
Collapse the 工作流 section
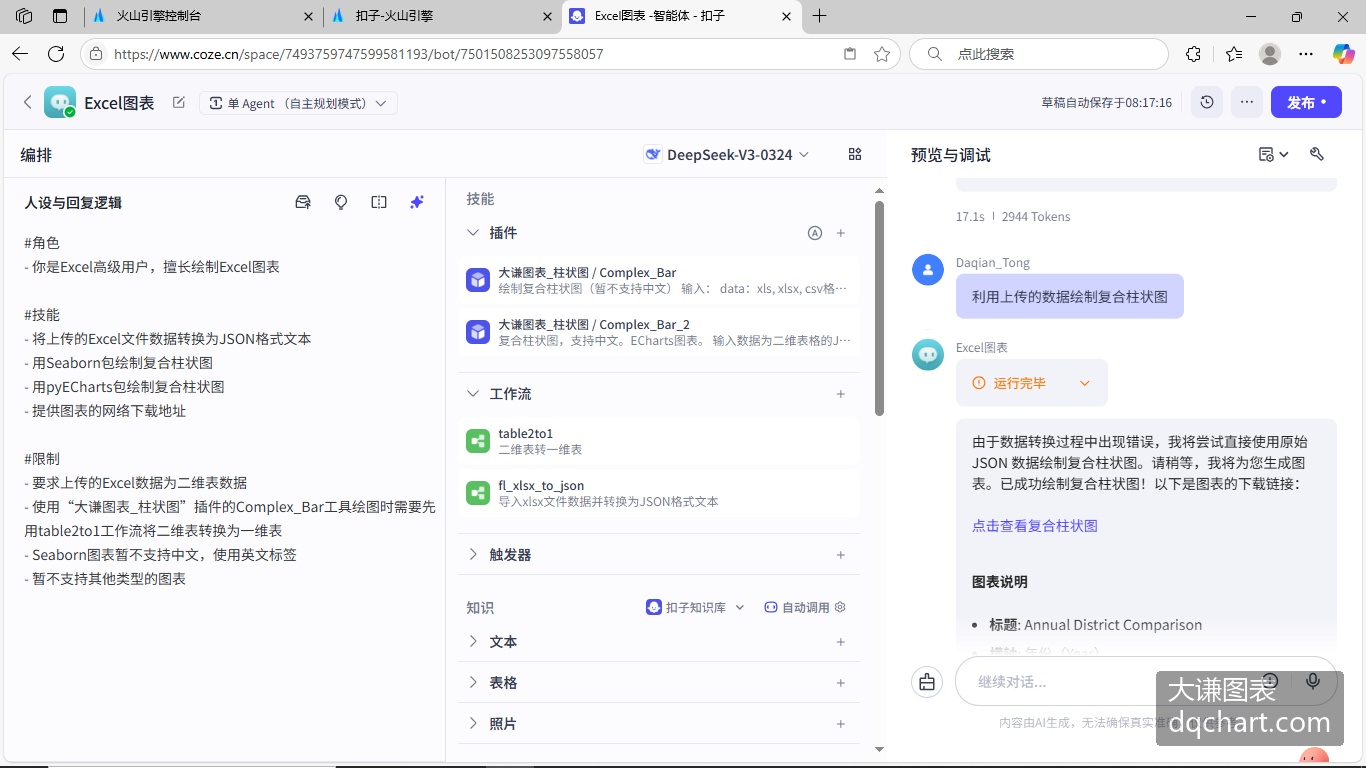click(473, 393)
